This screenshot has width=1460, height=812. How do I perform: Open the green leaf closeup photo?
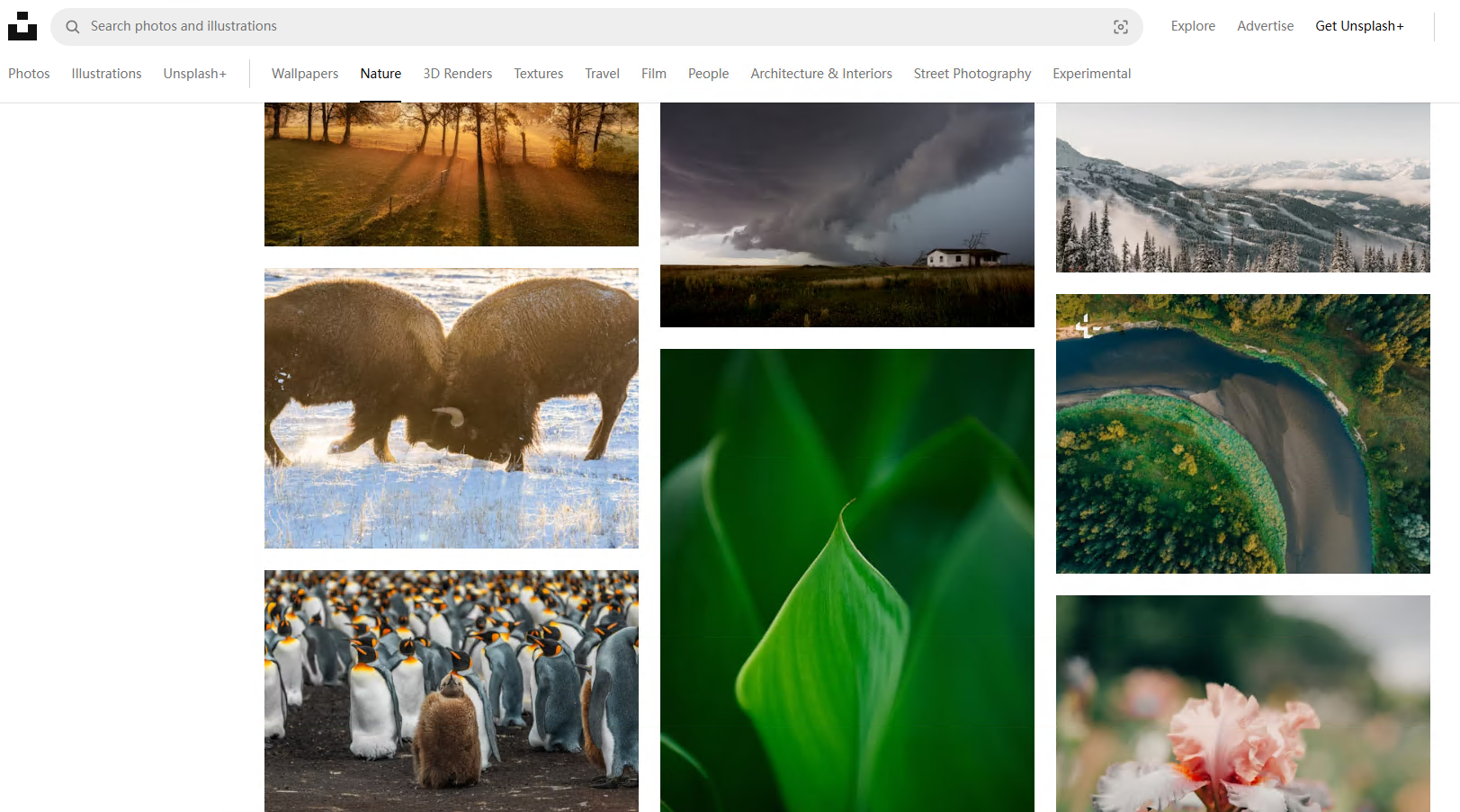point(847,580)
